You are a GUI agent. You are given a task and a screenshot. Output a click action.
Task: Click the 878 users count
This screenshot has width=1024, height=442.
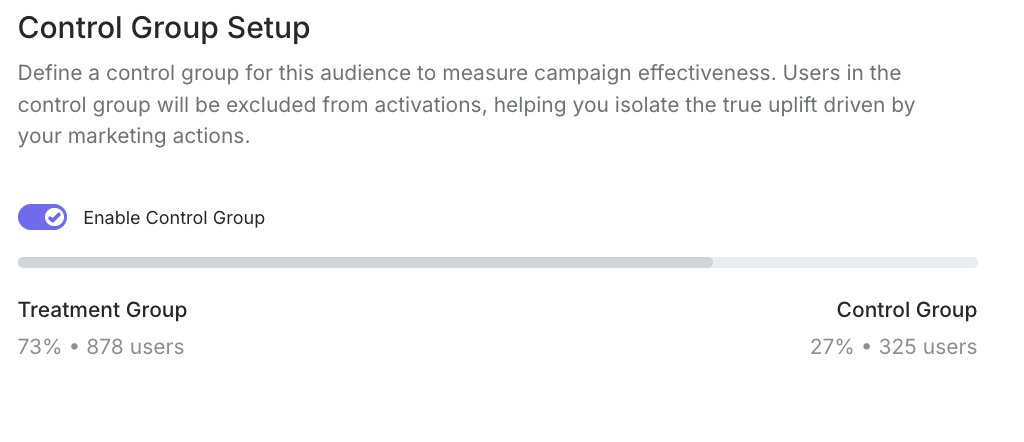point(135,347)
